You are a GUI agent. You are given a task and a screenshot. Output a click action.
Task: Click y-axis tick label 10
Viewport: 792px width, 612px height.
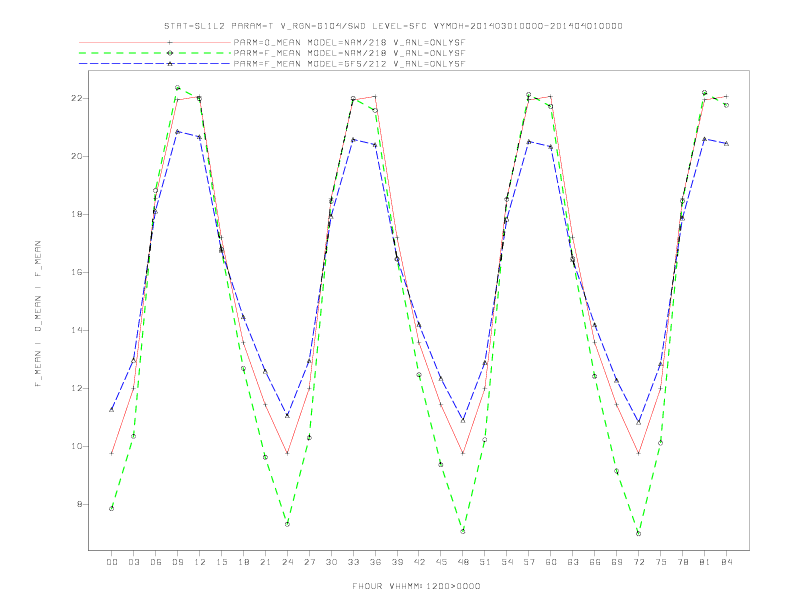click(77, 446)
